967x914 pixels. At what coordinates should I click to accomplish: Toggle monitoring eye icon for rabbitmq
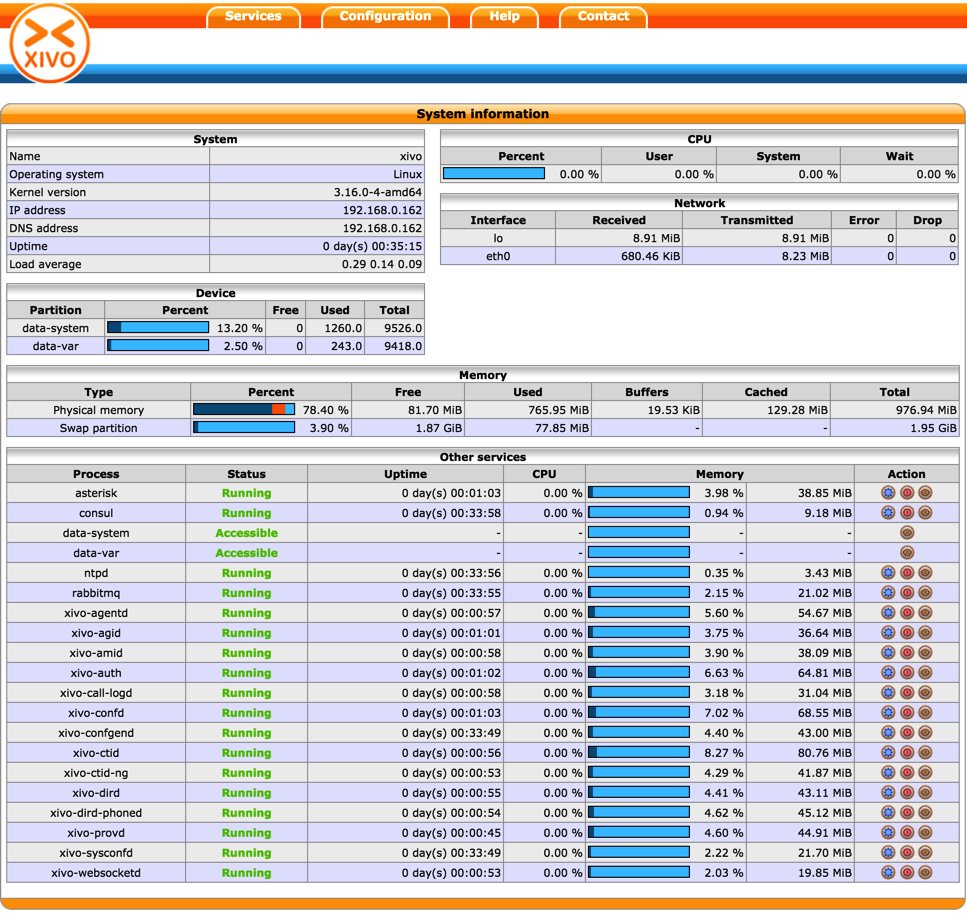coord(925,593)
